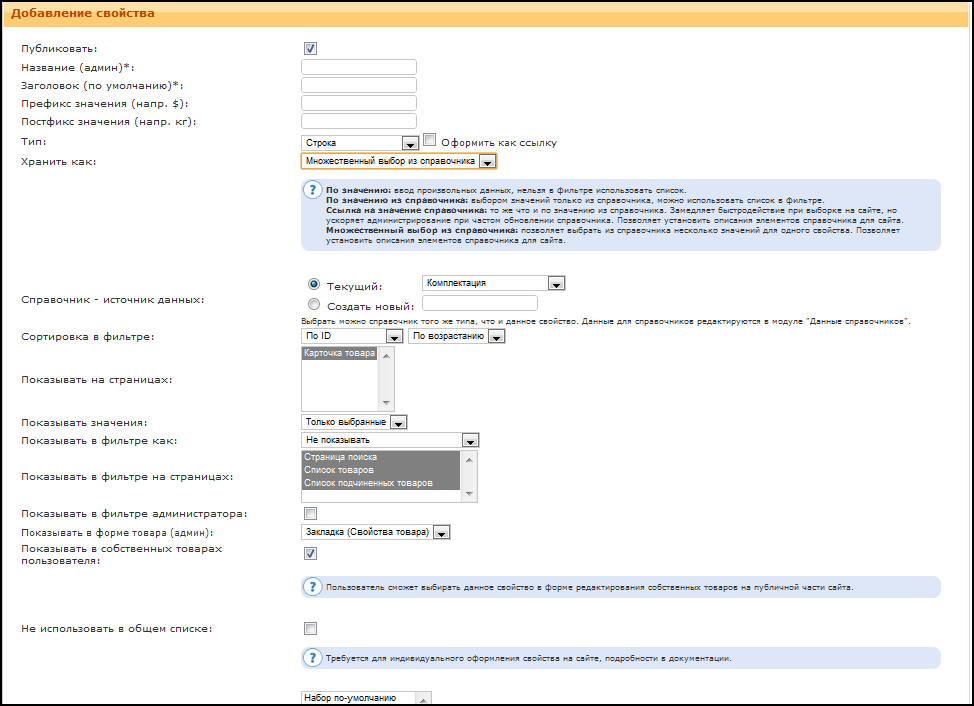Check Не использовать в общем списке
This screenshot has width=974, height=706.
(311, 628)
